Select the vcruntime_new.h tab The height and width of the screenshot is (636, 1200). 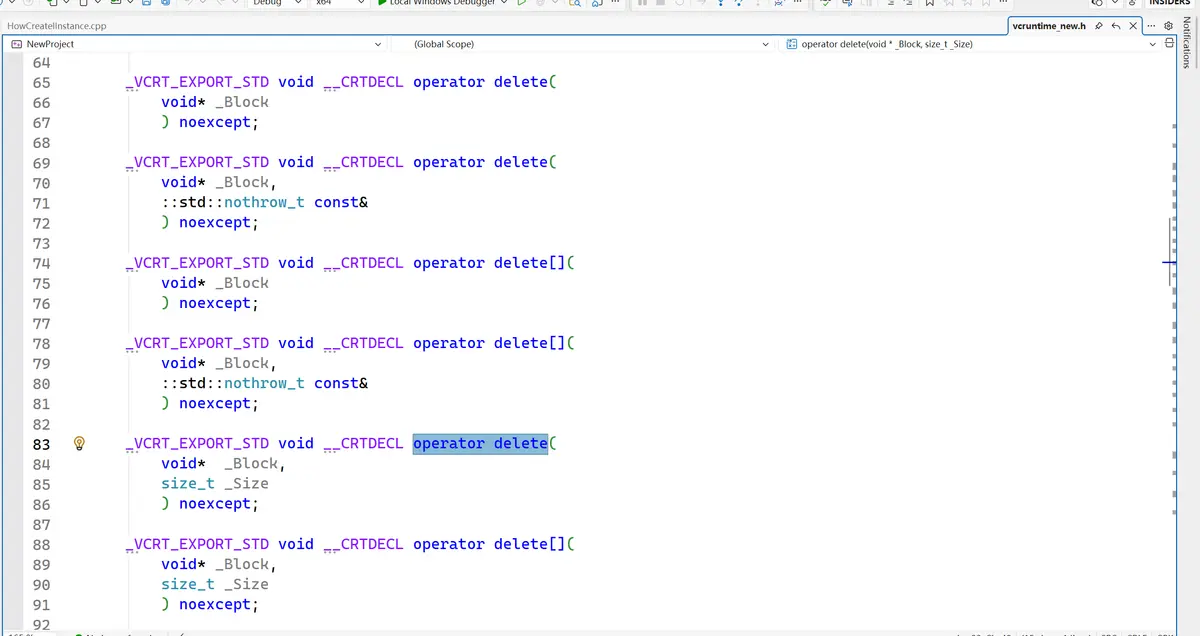pyautogui.click(x=1048, y=25)
